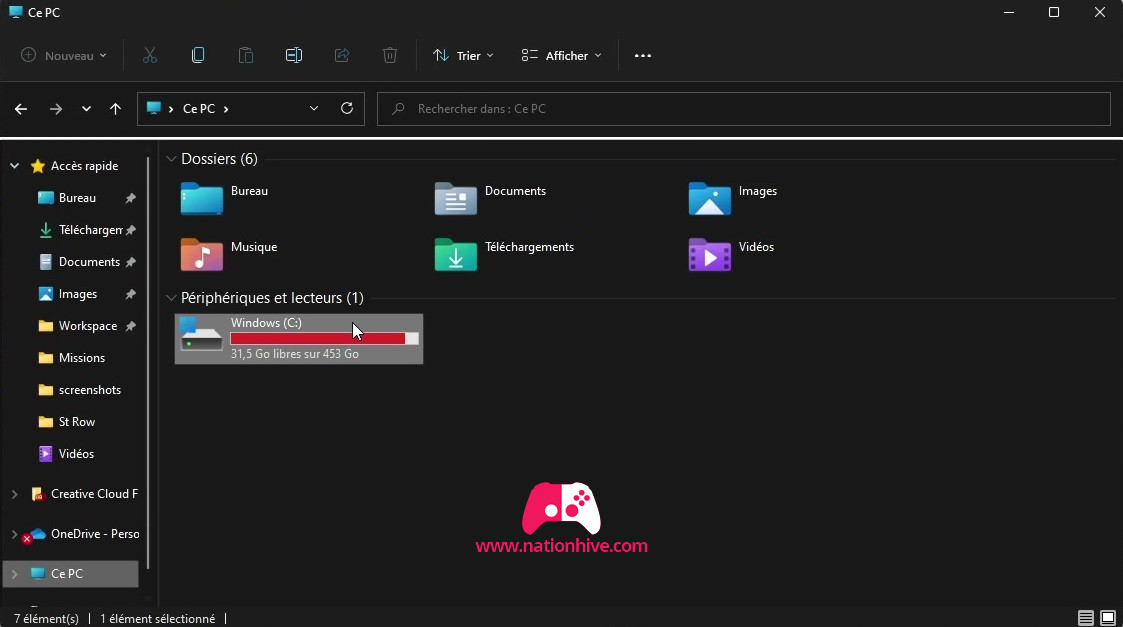Open the Trier sort dropdown
This screenshot has width=1123, height=627.
[463, 55]
